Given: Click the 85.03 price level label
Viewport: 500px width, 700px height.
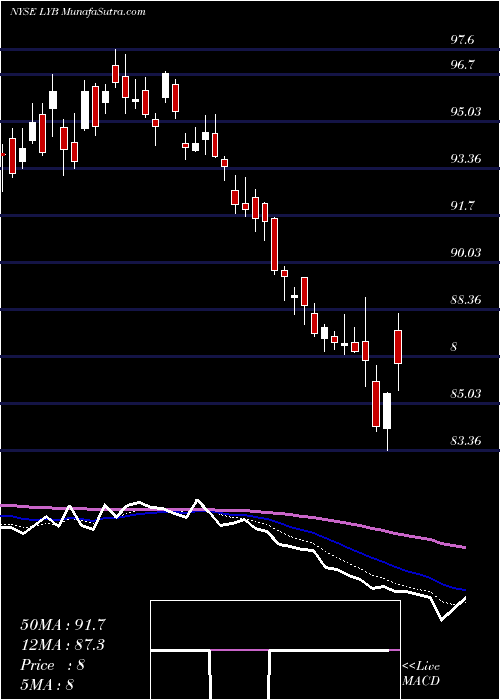Looking at the screenshot, I should tap(464, 394).
